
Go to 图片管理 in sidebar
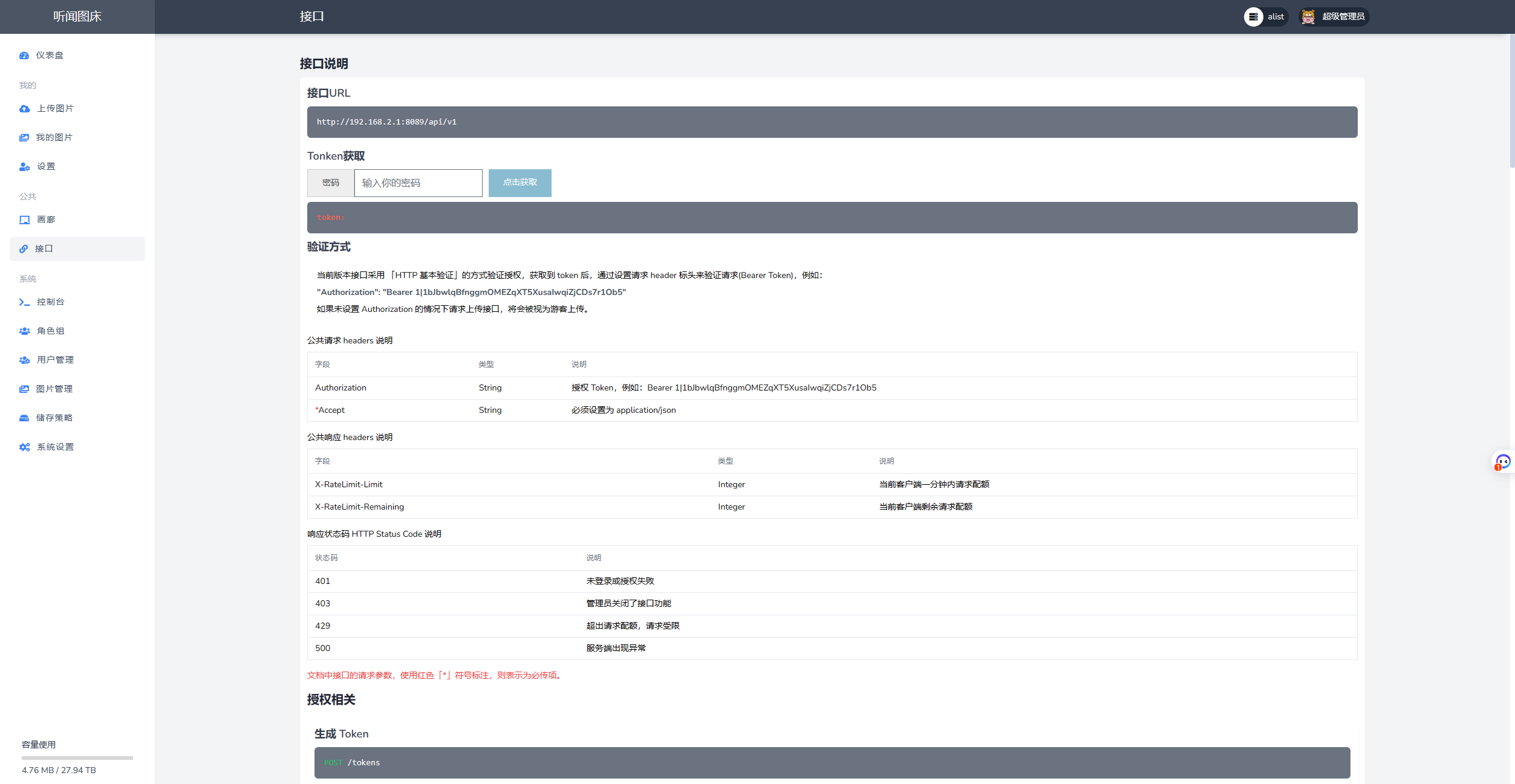(x=54, y=389)
